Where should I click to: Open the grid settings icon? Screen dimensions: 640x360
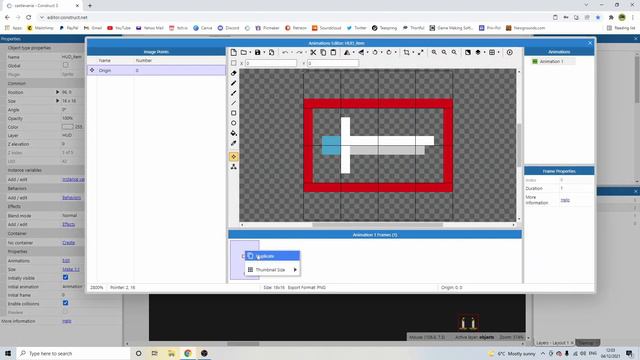(492, 52)
